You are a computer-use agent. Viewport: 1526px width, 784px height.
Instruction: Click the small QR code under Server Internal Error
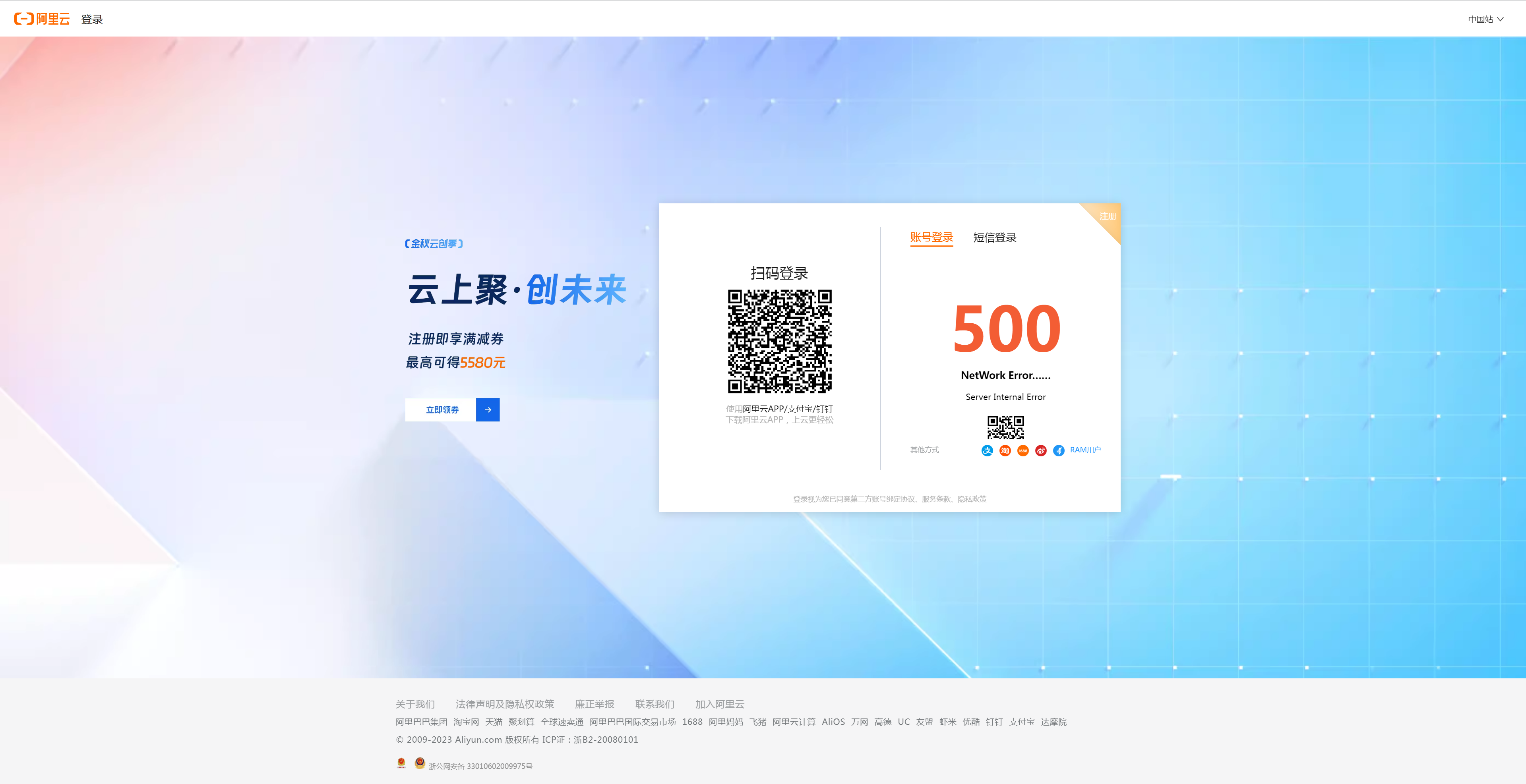(x=1005, y=426)
